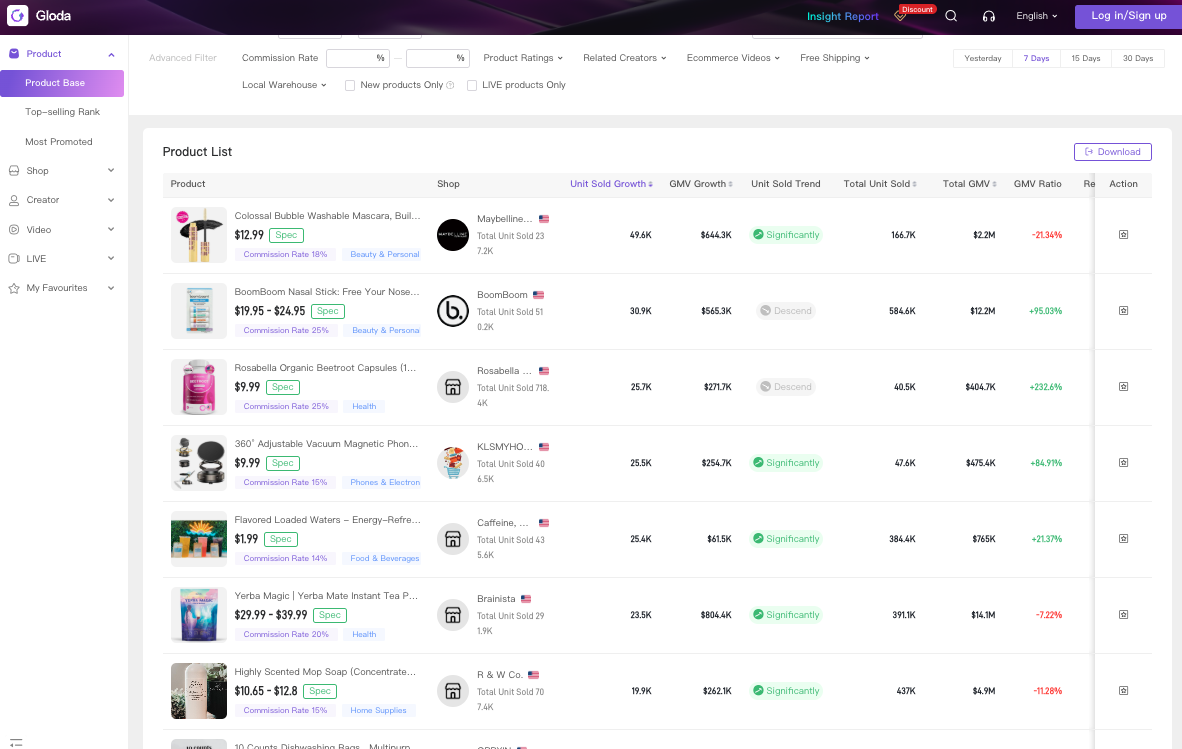This screenshot has height=749, width=1182.
Task: Open Advanced Filter link
Action: click(x=182, y=58)
